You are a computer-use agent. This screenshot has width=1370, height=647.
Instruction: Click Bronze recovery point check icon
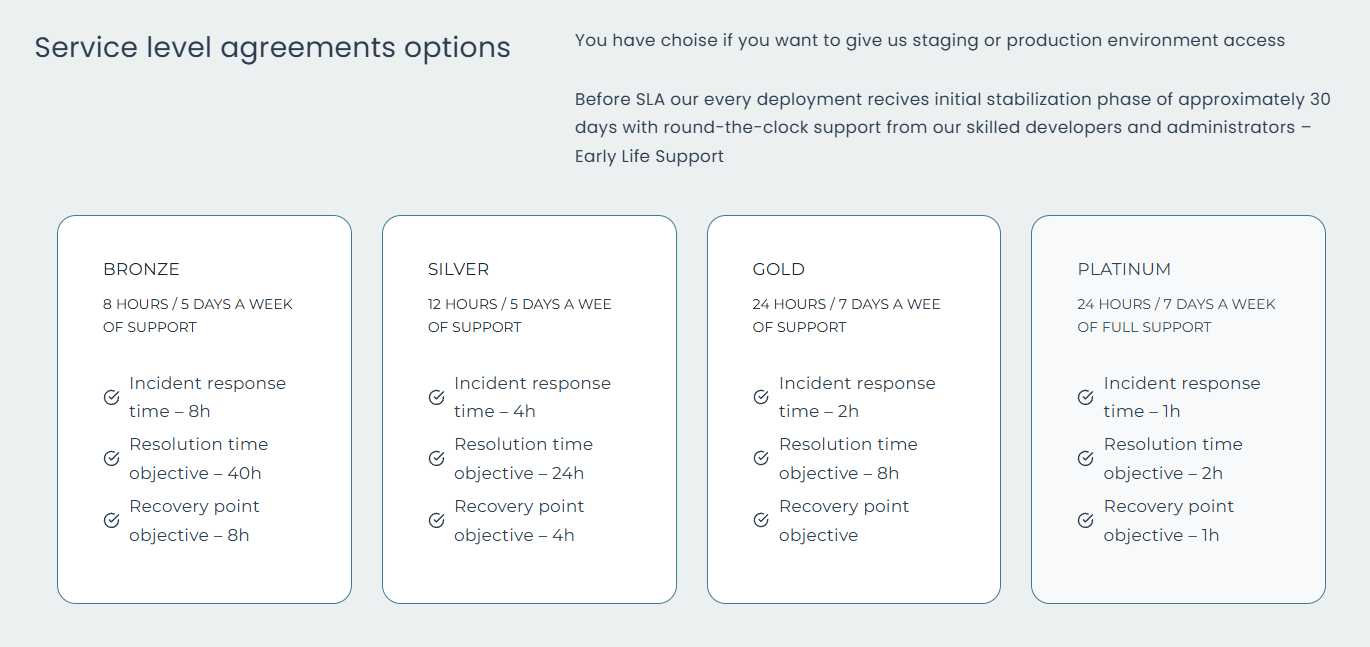[x=112, y=520]
